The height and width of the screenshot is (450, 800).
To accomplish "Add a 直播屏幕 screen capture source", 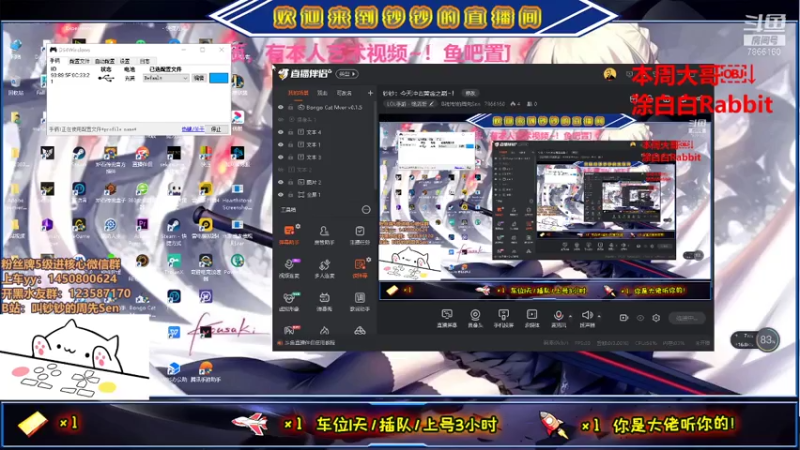I will (x=447, y=318).
